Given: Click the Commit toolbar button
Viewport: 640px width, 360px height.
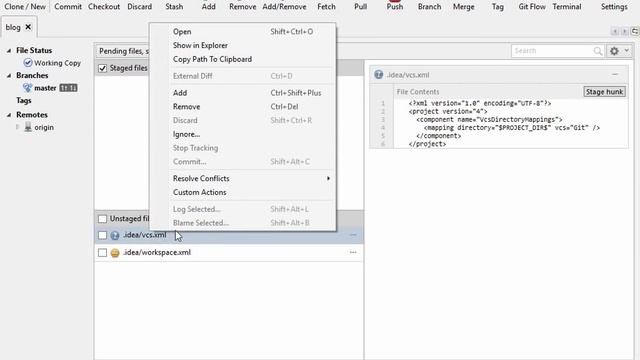Looking at the screenshot, I should tap(68, 7).
